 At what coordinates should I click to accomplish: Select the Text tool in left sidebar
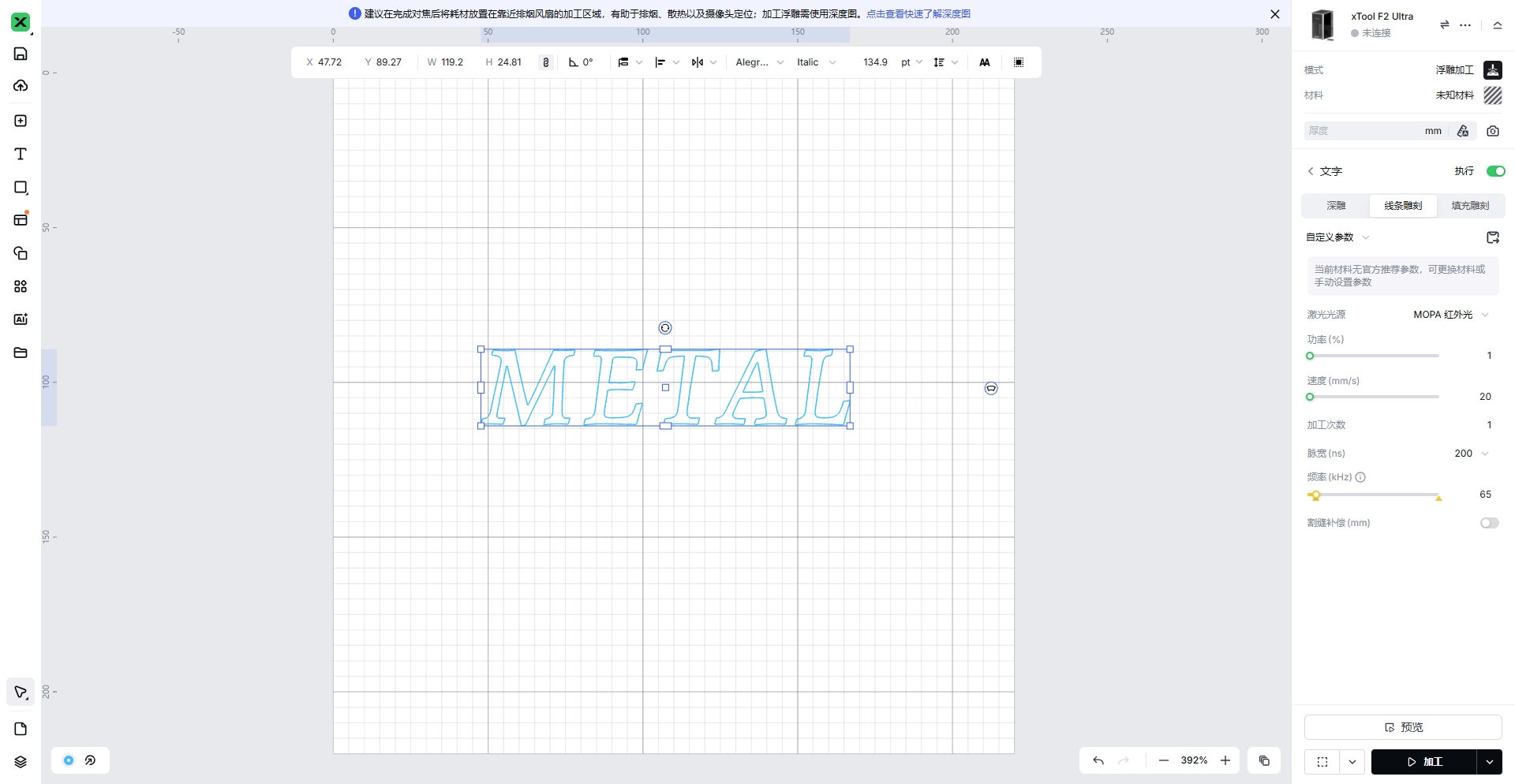coord(21,154)
